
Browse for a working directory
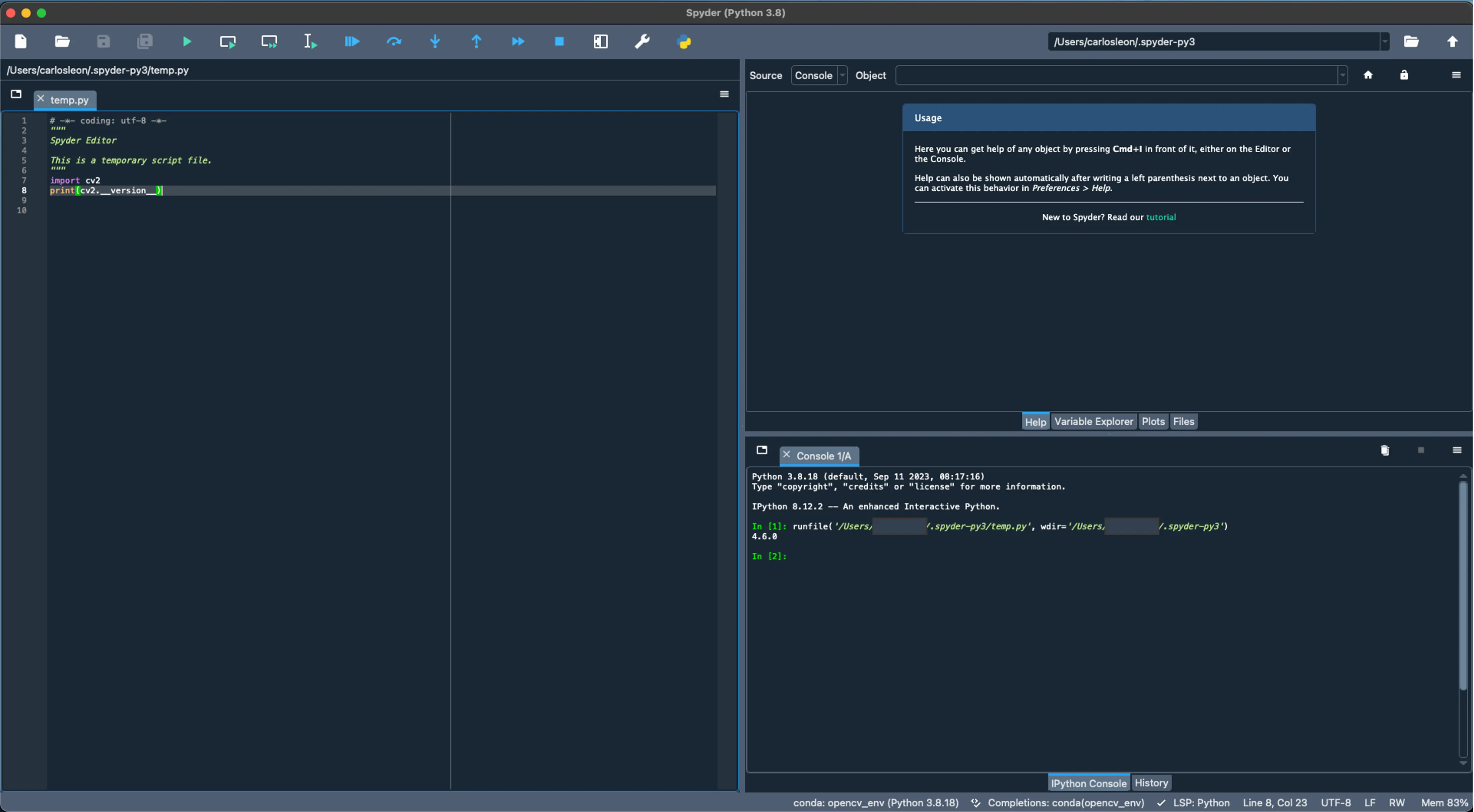1411,41
